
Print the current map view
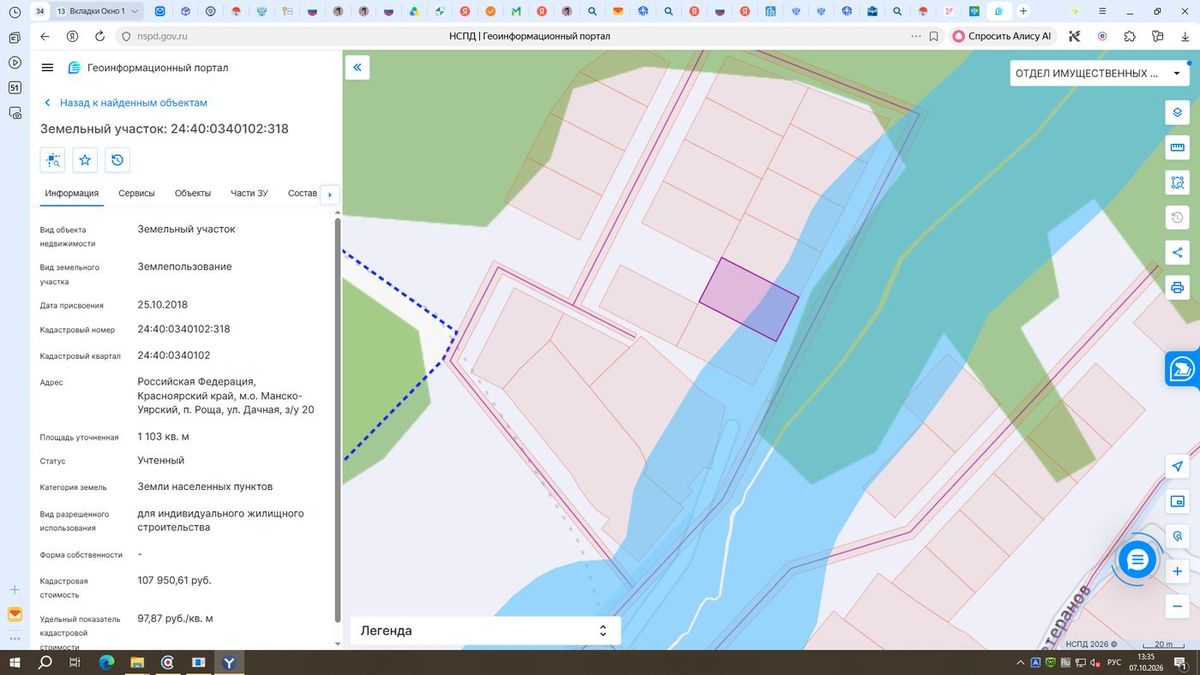click(1177, 288)
